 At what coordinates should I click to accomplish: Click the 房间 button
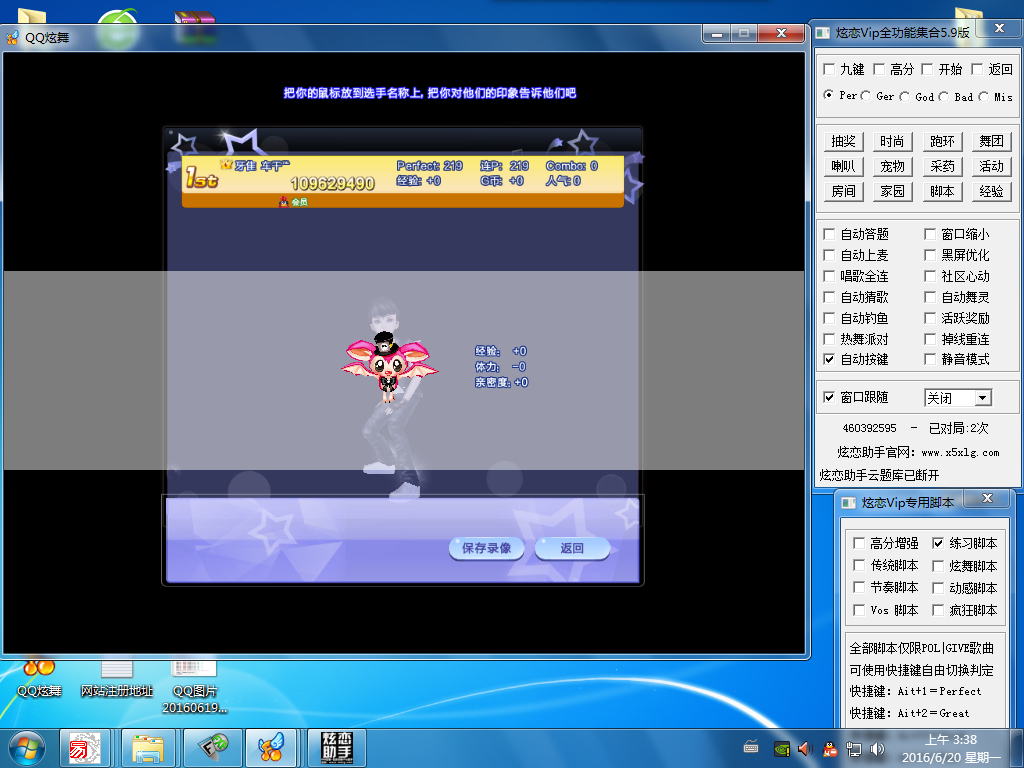click(x=843, y=191)
